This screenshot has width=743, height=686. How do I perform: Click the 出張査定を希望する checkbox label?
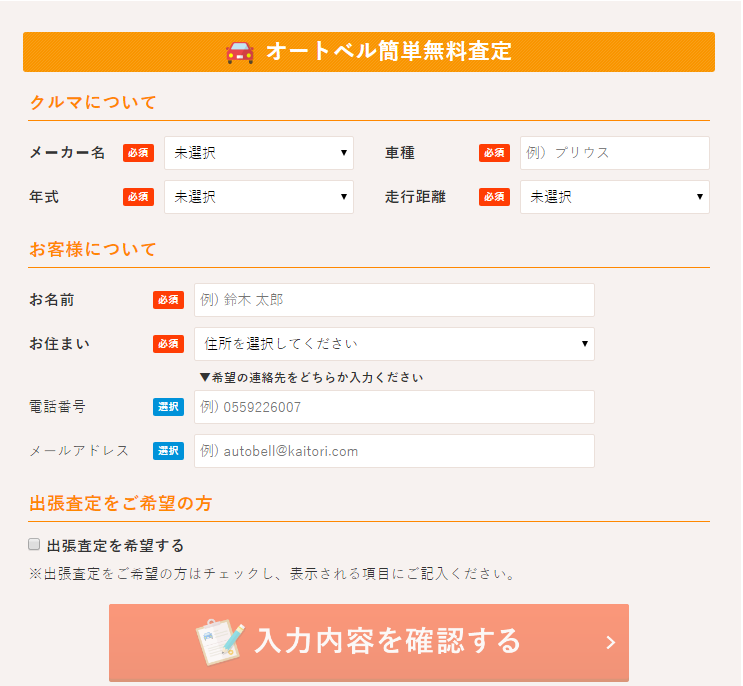tap(115, 546)
